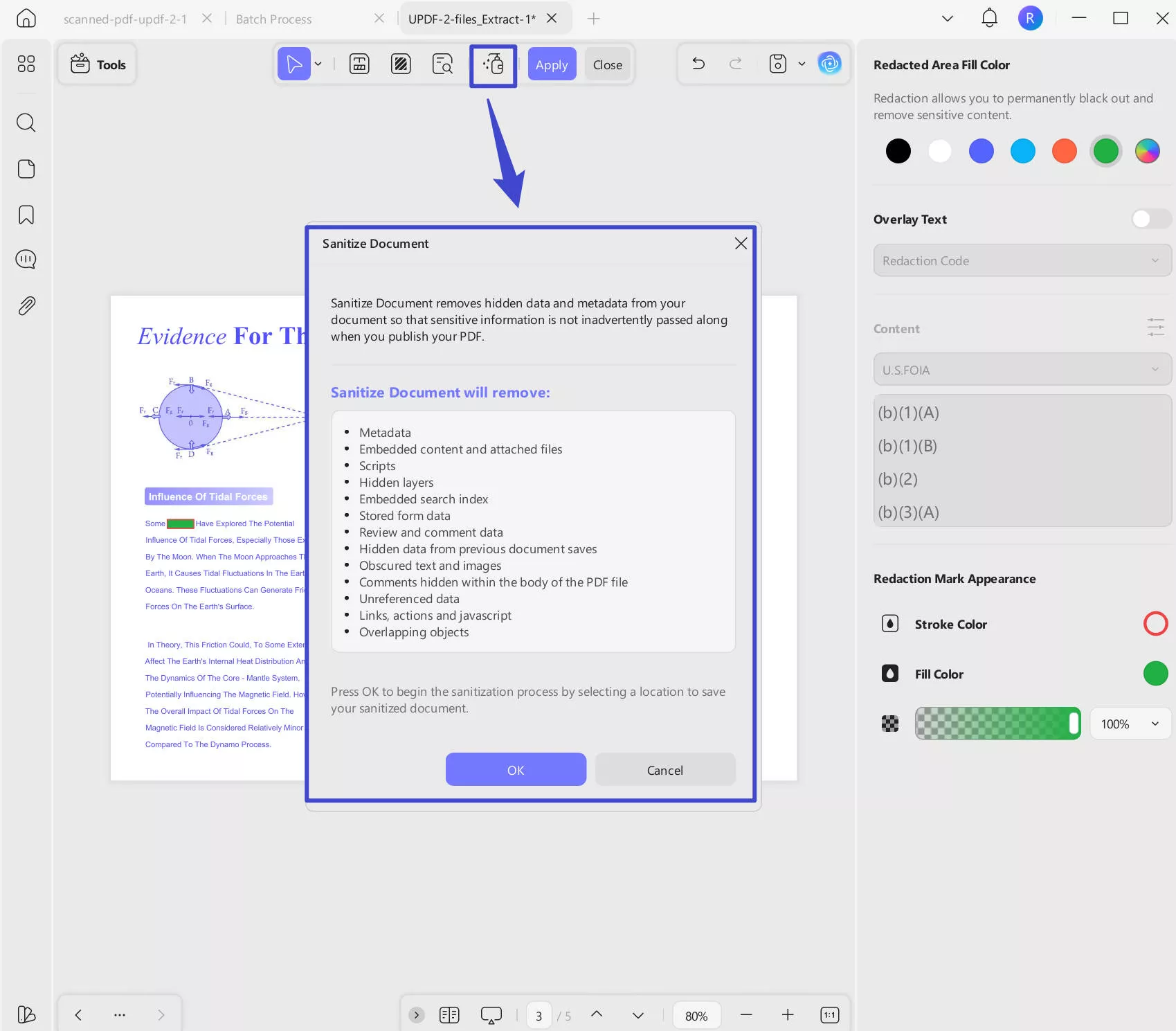
Task: Close the Sanitize Document dialog with X
Action: coord(741,244)
